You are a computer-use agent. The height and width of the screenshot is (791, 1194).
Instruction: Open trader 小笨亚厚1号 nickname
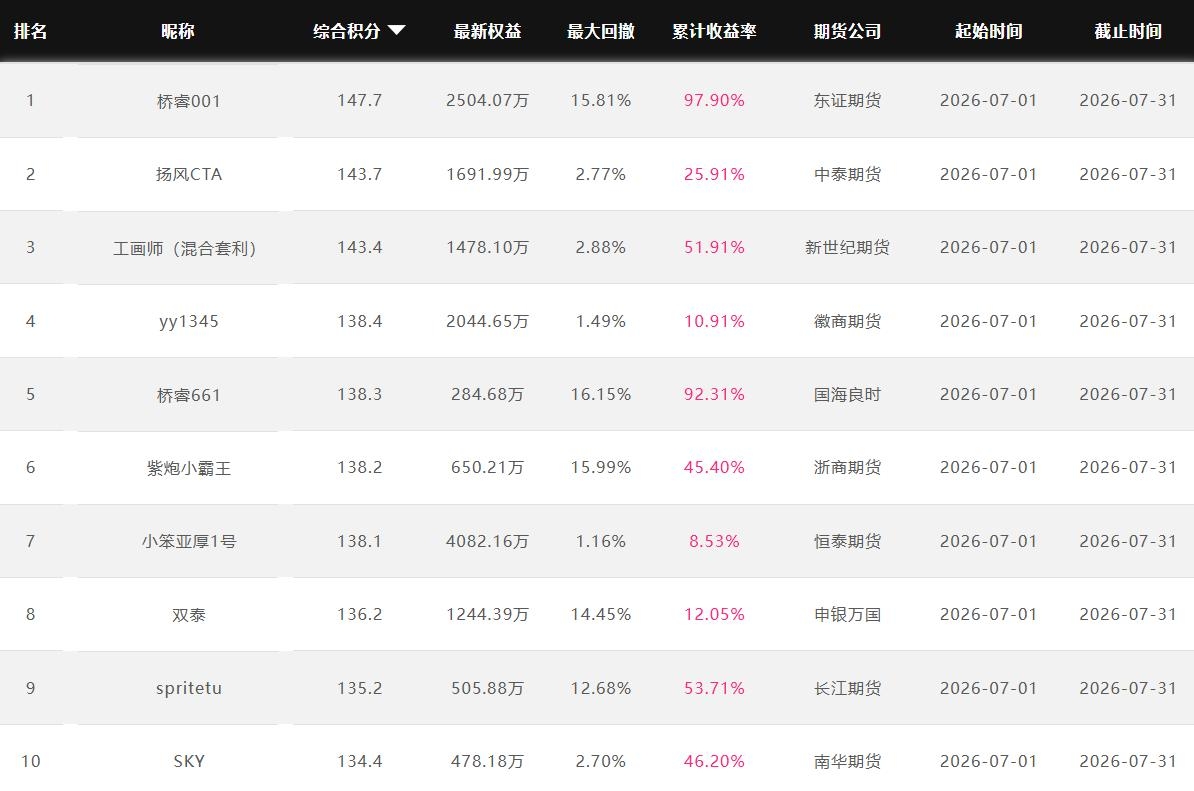[x=189, y=541]
